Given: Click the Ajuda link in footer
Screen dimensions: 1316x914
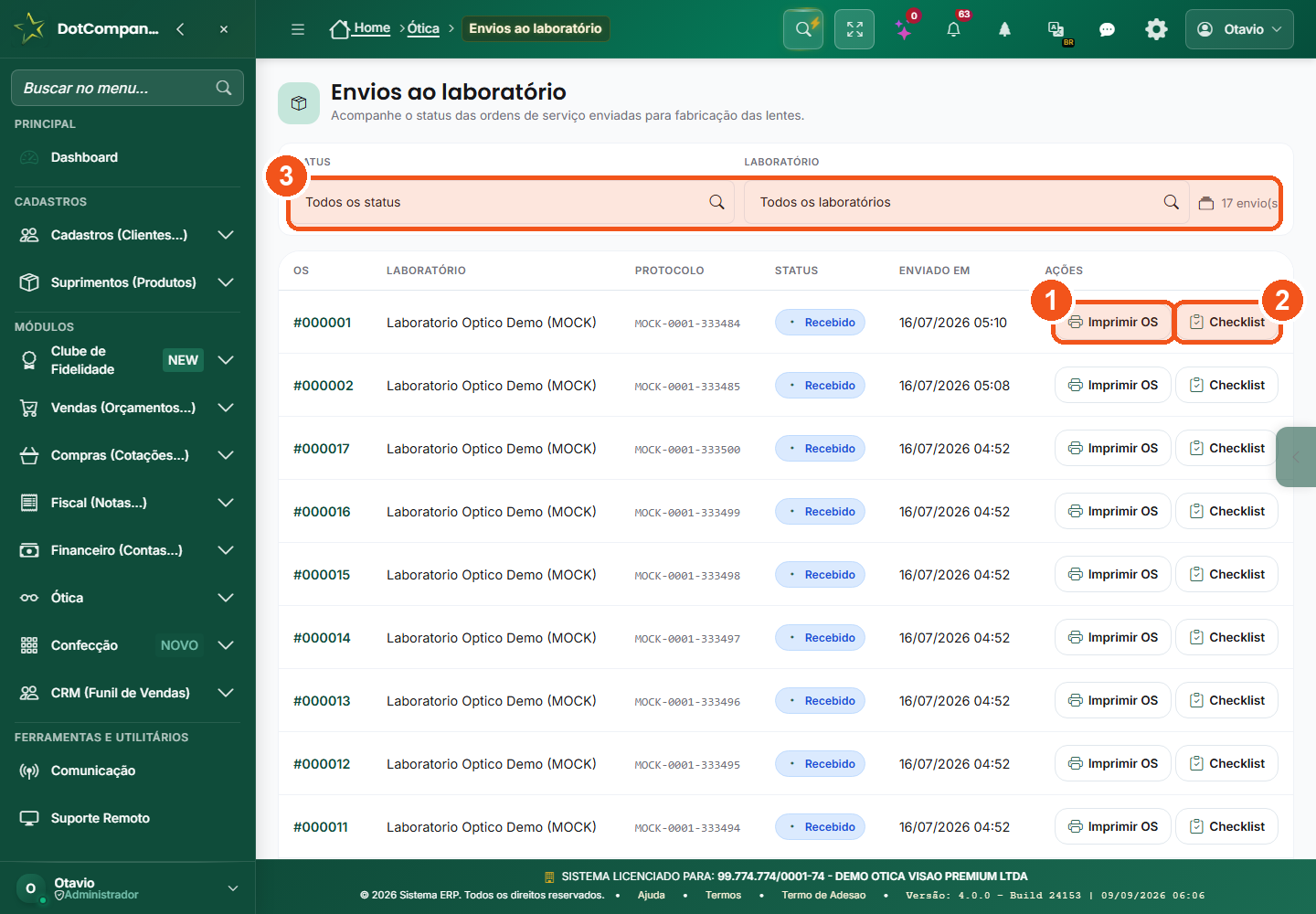Looking at the screenshot, I should coord(652,895).
